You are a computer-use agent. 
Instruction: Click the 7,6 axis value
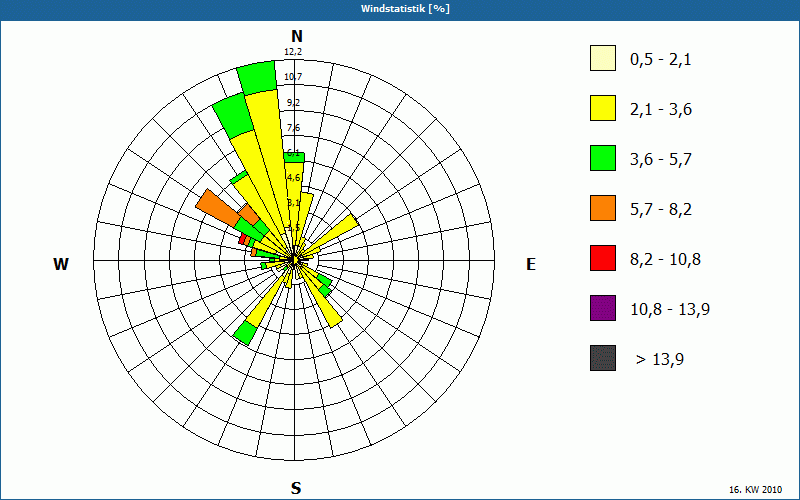(293, 128)
